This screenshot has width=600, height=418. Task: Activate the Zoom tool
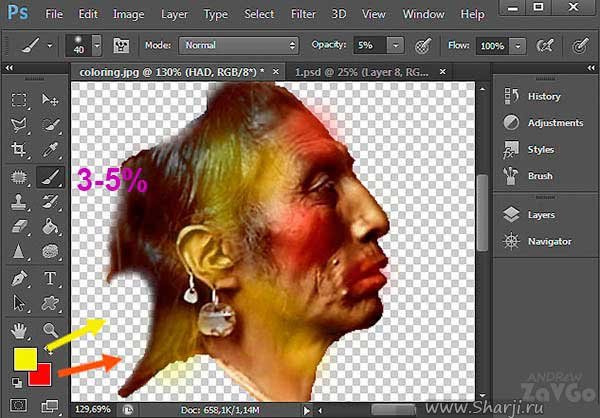pos(49,329)
